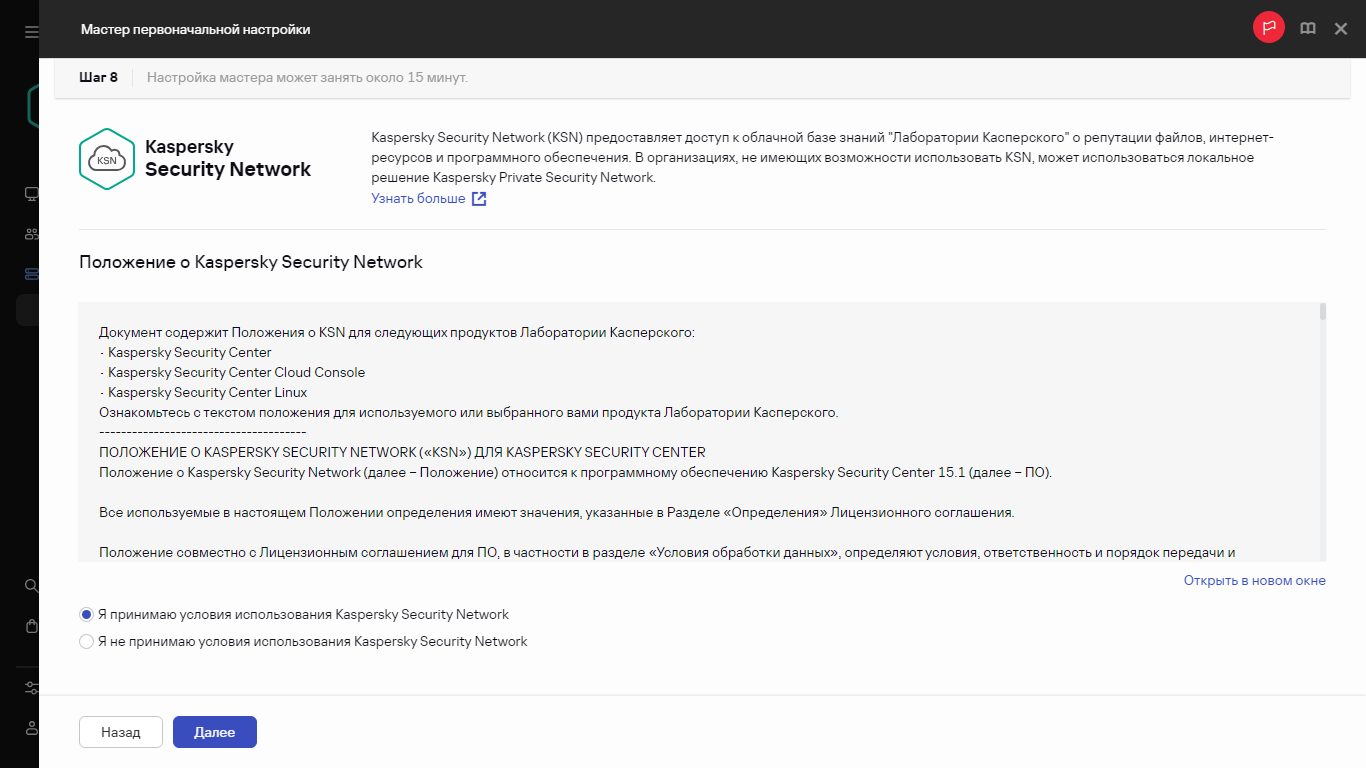The image size is (1366, 768).
Task: Open the console settings icon in sidebar
Action: click(x=30, y=688)
